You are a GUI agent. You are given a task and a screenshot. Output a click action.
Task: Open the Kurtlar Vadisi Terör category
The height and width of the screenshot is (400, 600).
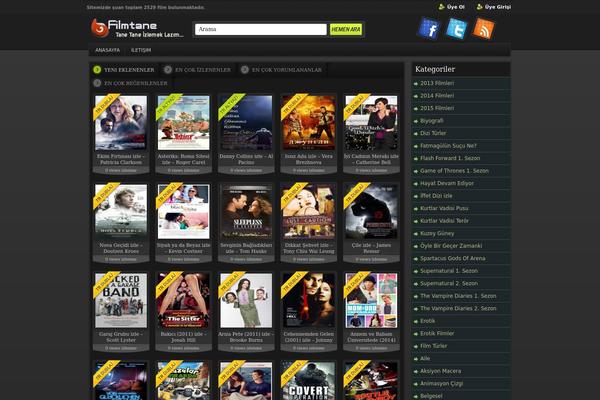444,221
